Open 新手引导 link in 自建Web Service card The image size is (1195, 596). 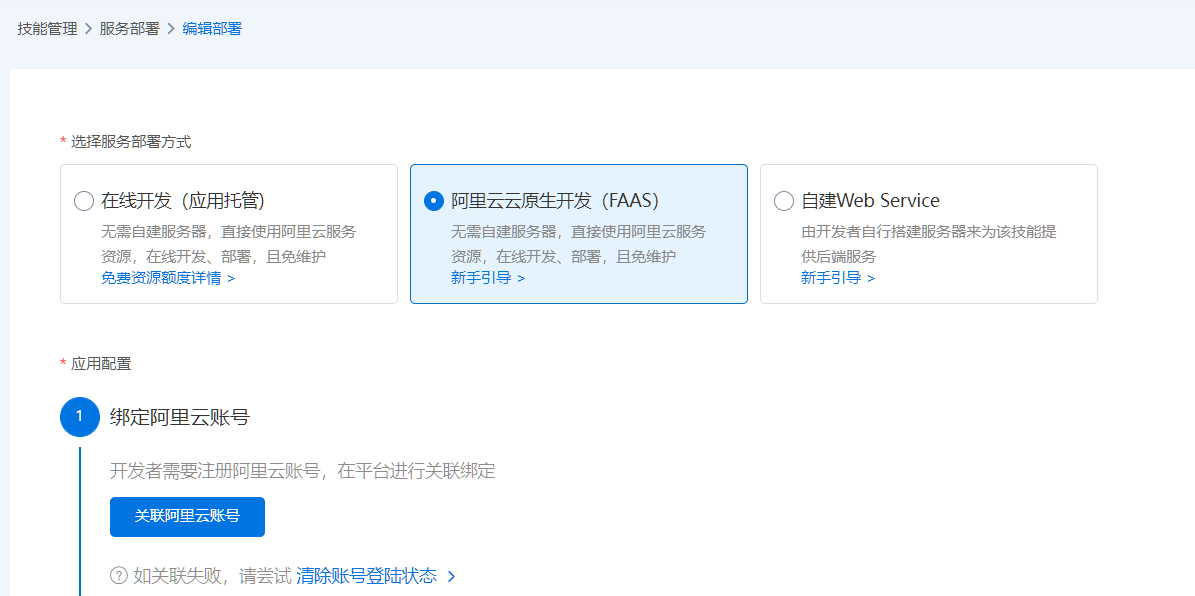[x=838, y=278]
